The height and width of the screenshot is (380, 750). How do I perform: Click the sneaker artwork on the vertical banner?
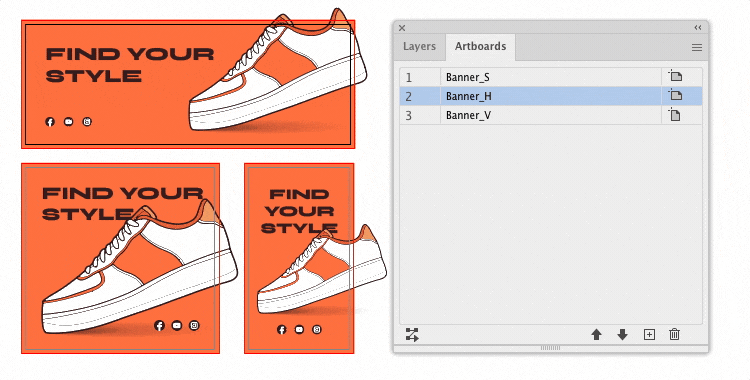pyautogui.click(x=321, y=270)
